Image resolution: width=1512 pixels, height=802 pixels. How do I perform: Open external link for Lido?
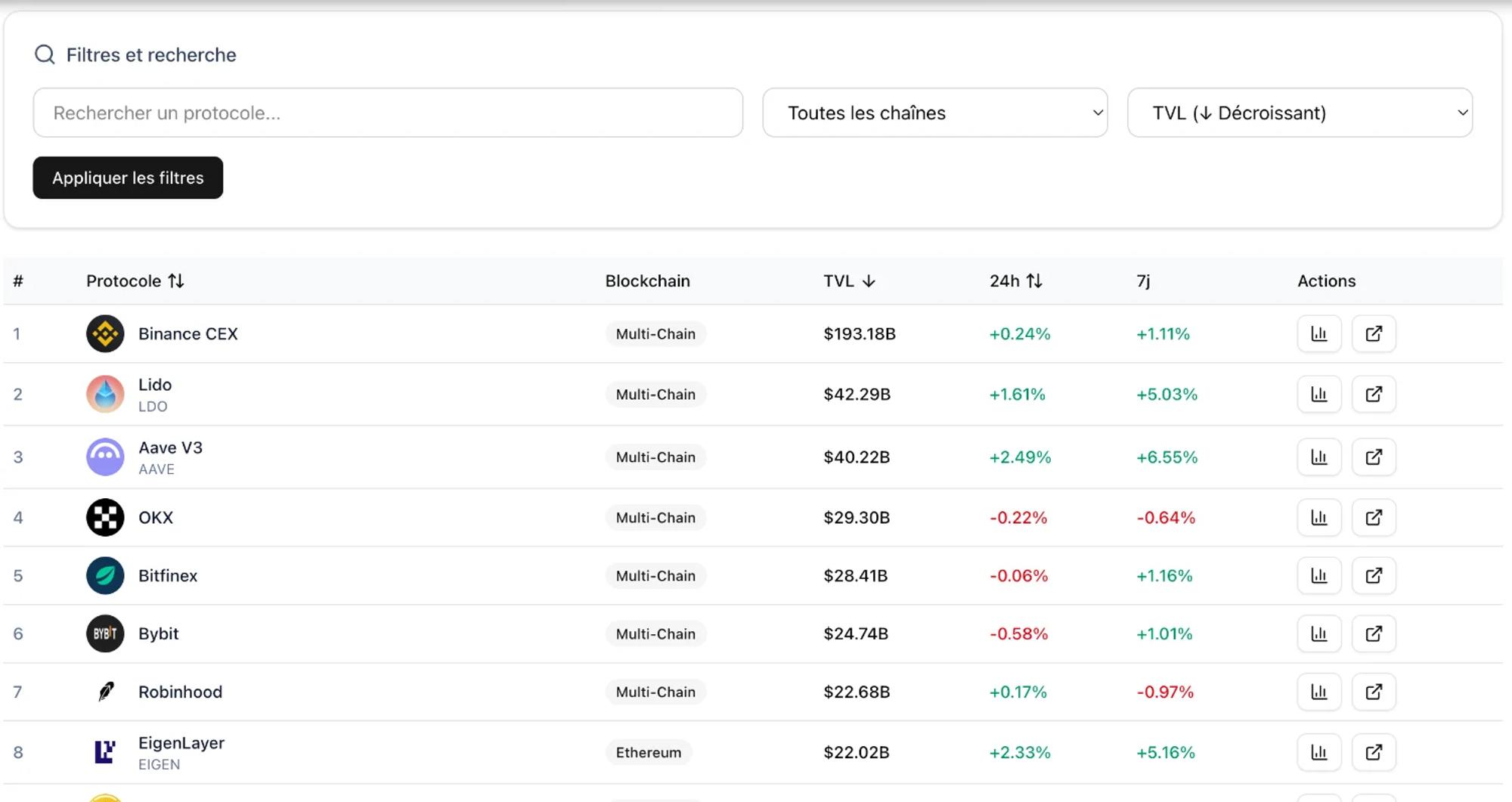(1374, 394)
